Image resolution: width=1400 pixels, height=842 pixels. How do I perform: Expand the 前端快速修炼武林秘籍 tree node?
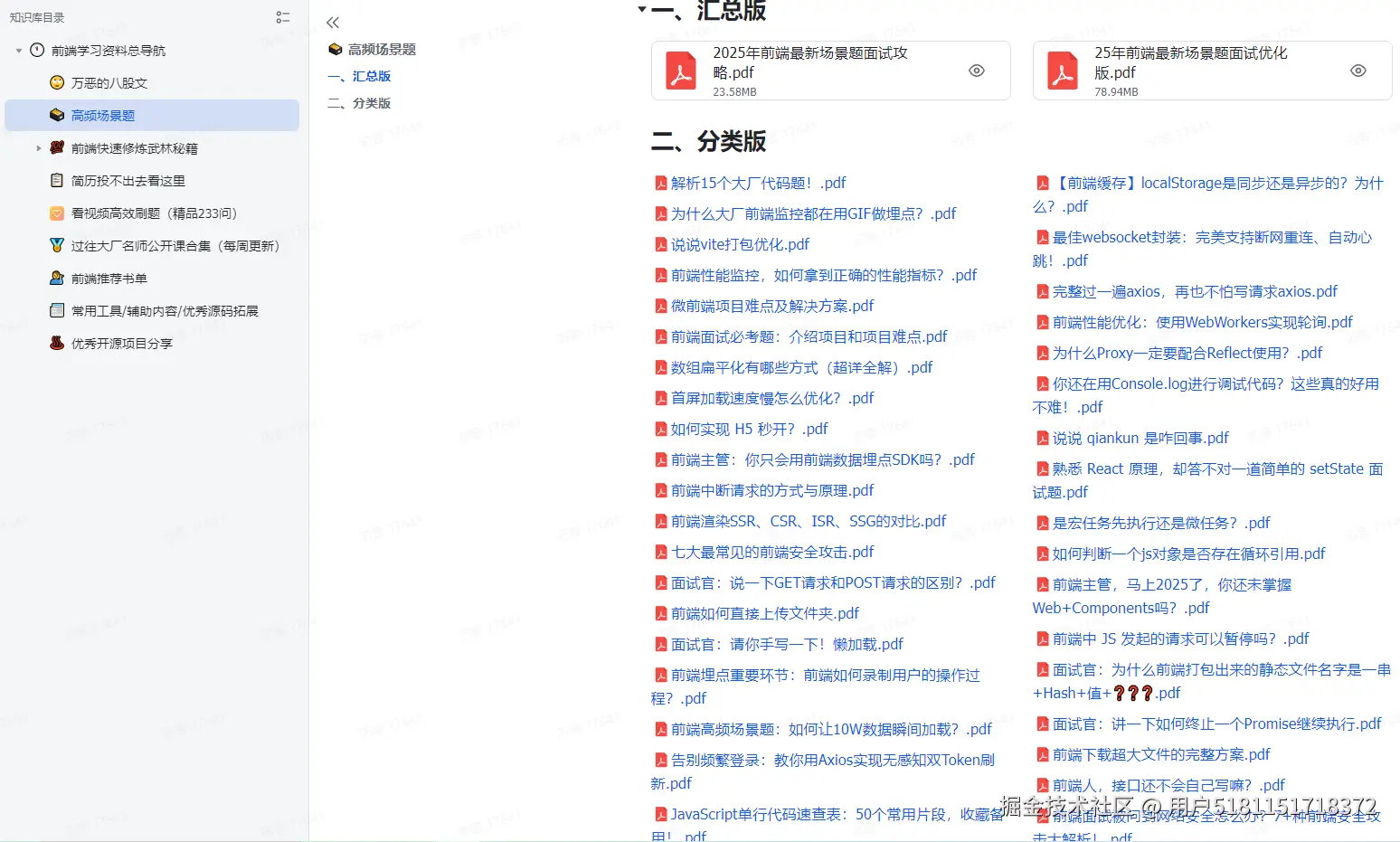(39, 147)
